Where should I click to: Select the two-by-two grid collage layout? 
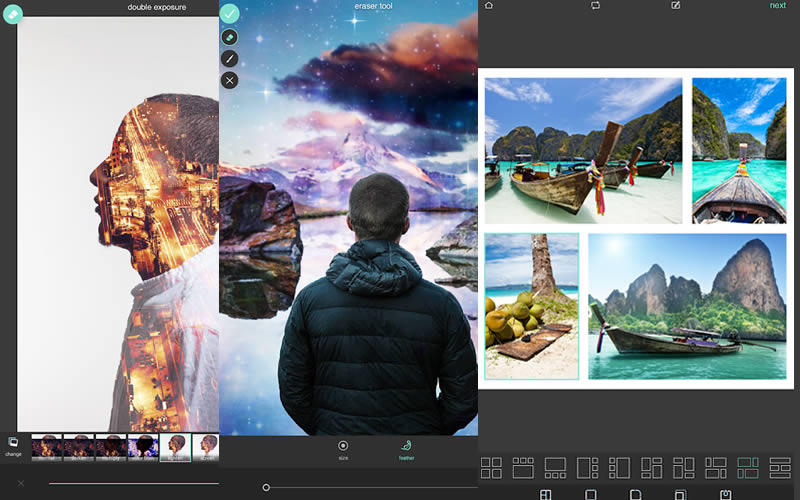[491, 468]
